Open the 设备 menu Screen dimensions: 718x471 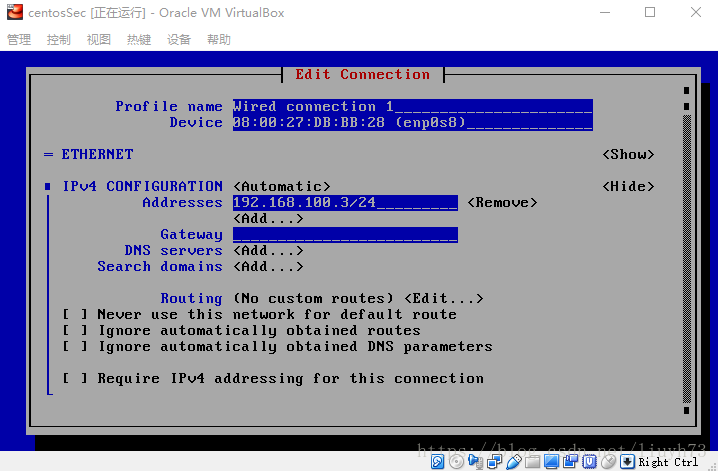[x=179, y=40]
